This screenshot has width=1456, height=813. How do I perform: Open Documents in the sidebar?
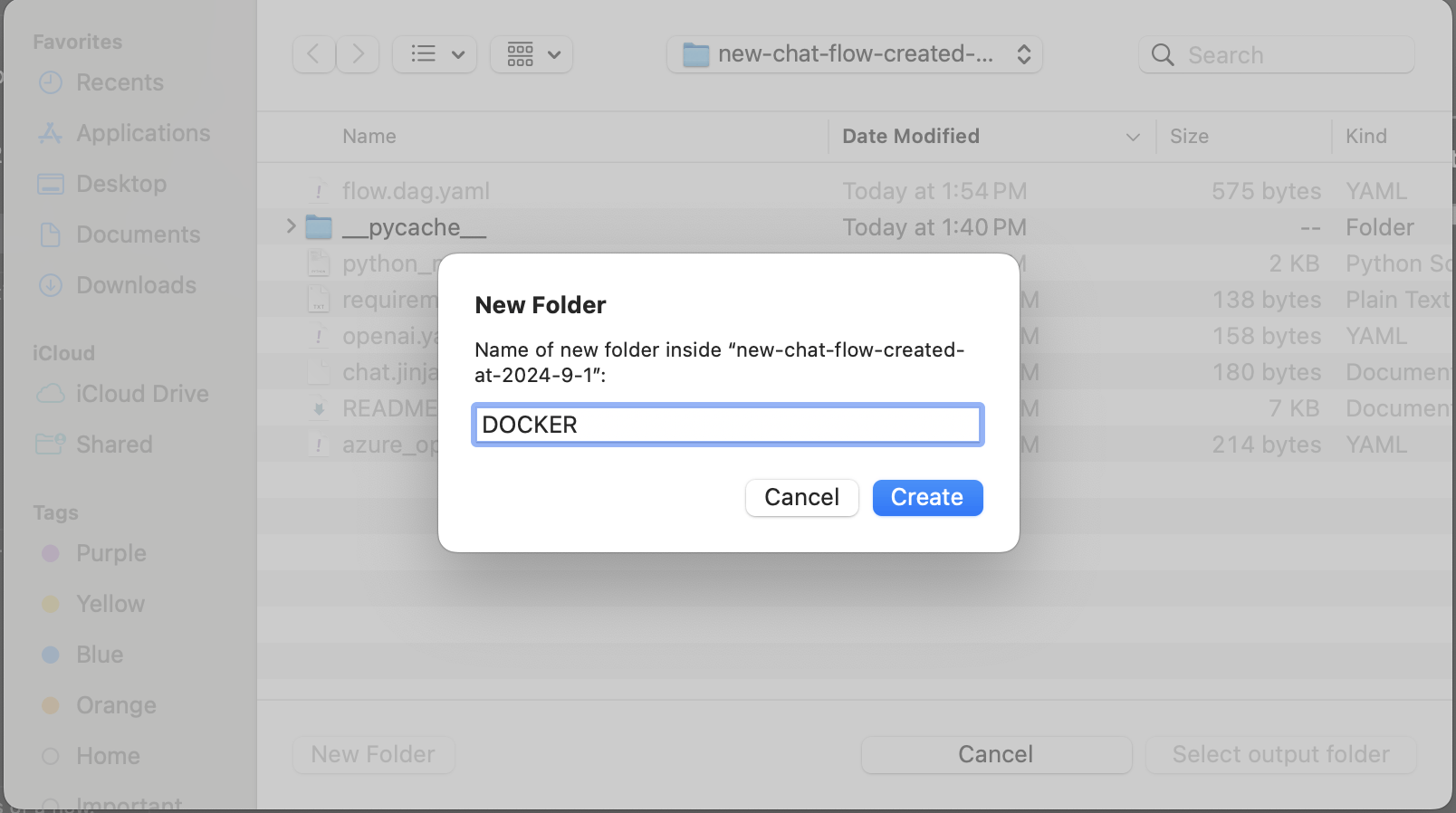point(138,234)
